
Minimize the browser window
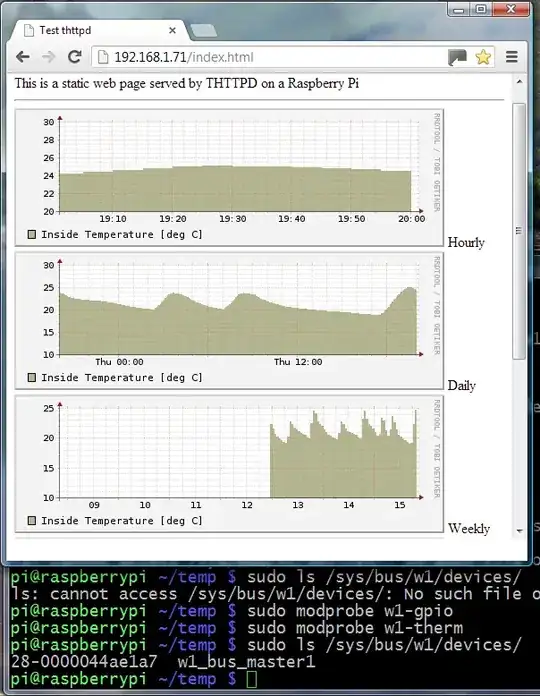coord(459,9)
